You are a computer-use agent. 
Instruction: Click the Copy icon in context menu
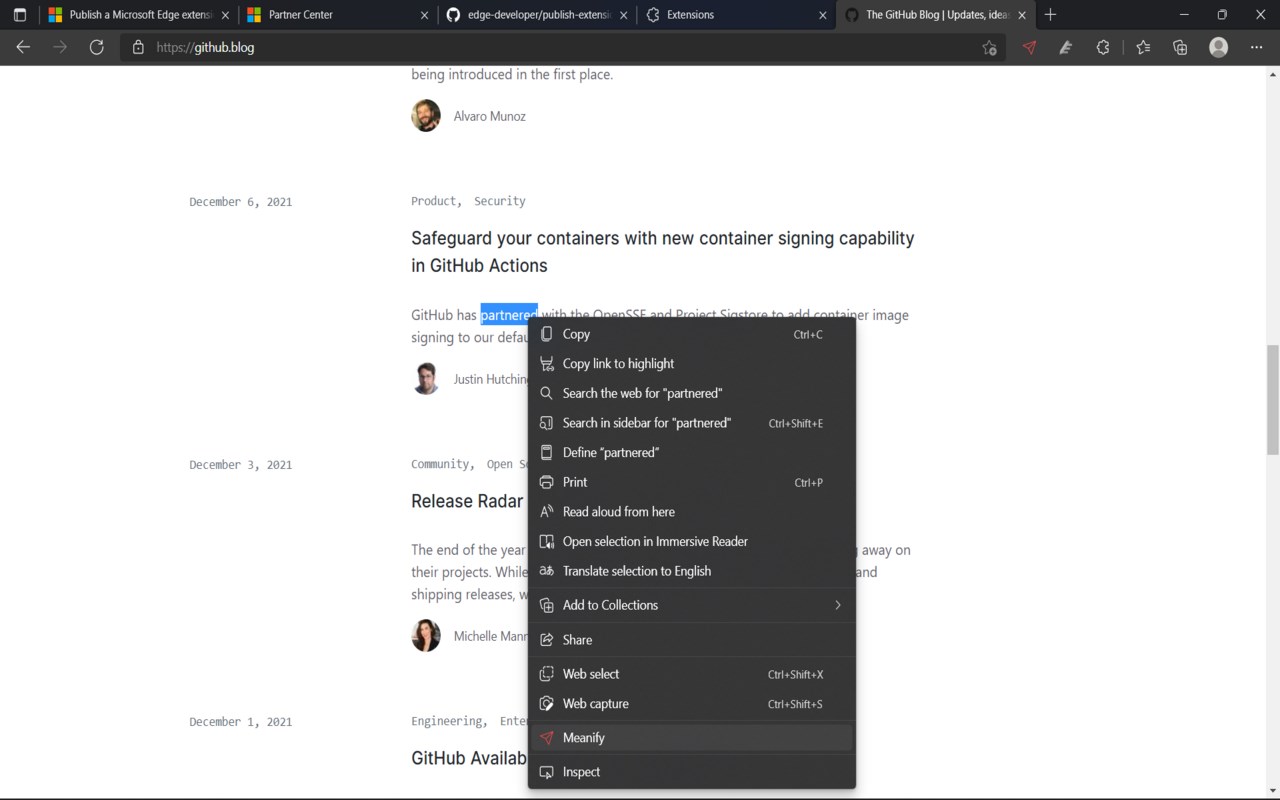pyautogui.click(x=546, y=334)
